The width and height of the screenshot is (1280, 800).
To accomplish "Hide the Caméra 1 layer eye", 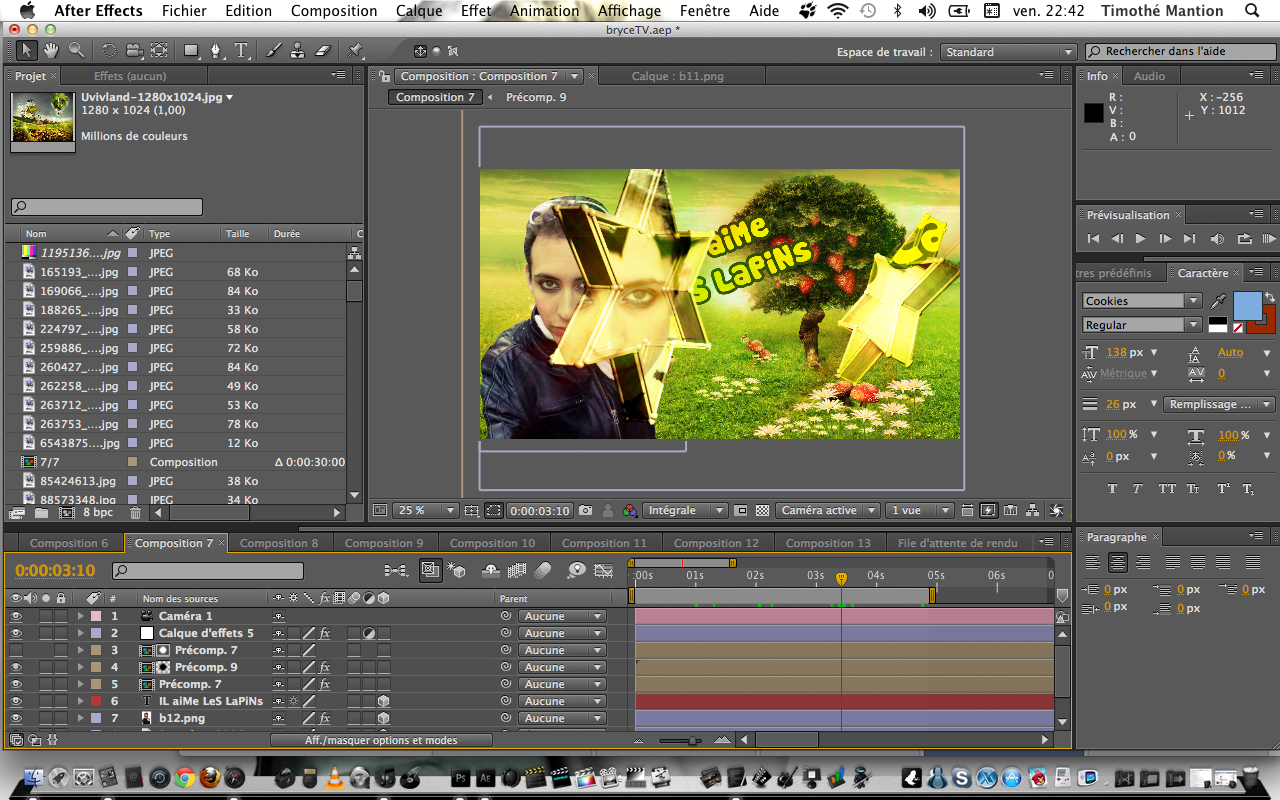I will (x=16, y=616).
